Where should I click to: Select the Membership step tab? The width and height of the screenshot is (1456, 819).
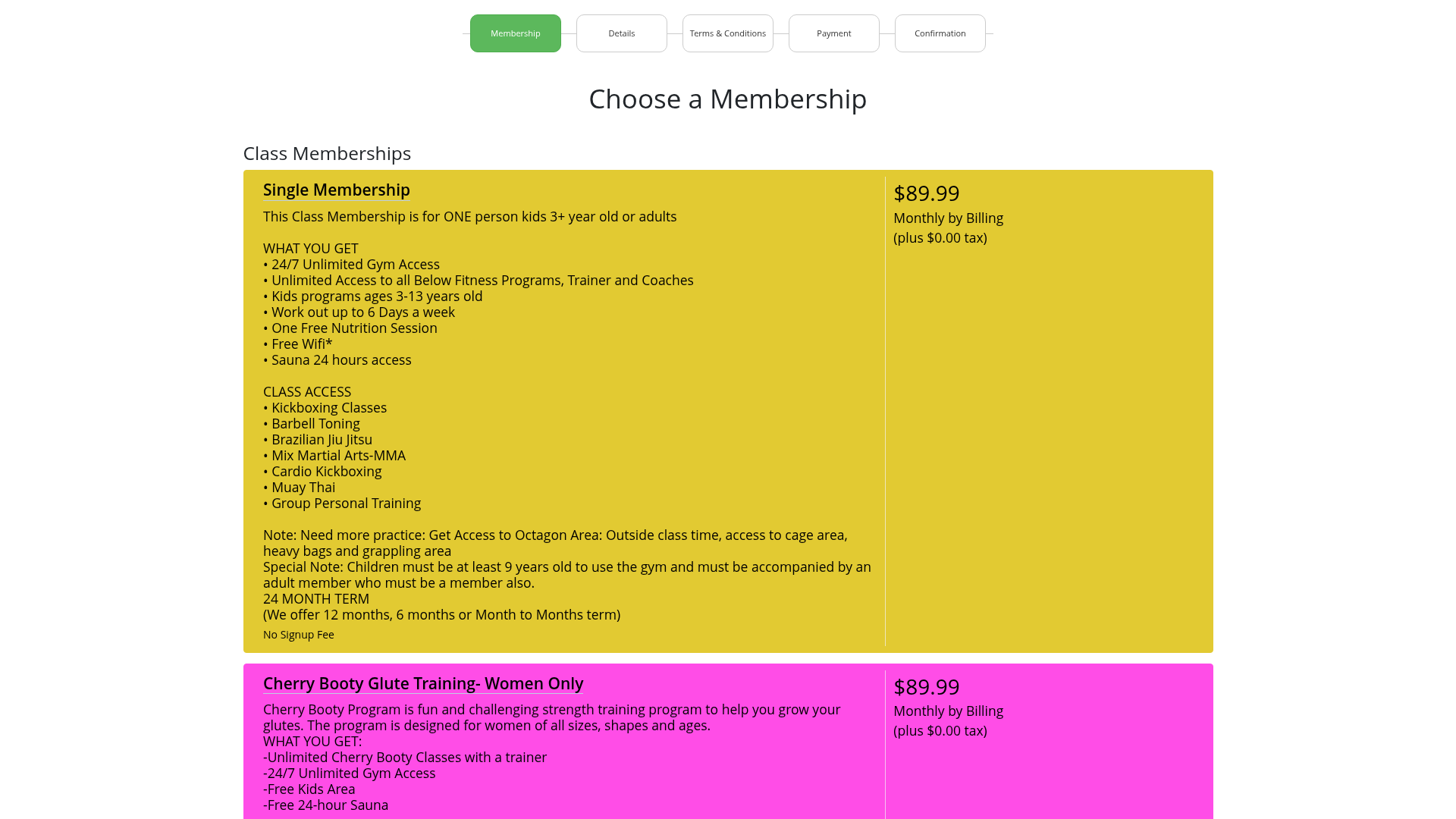coord(516,33)
